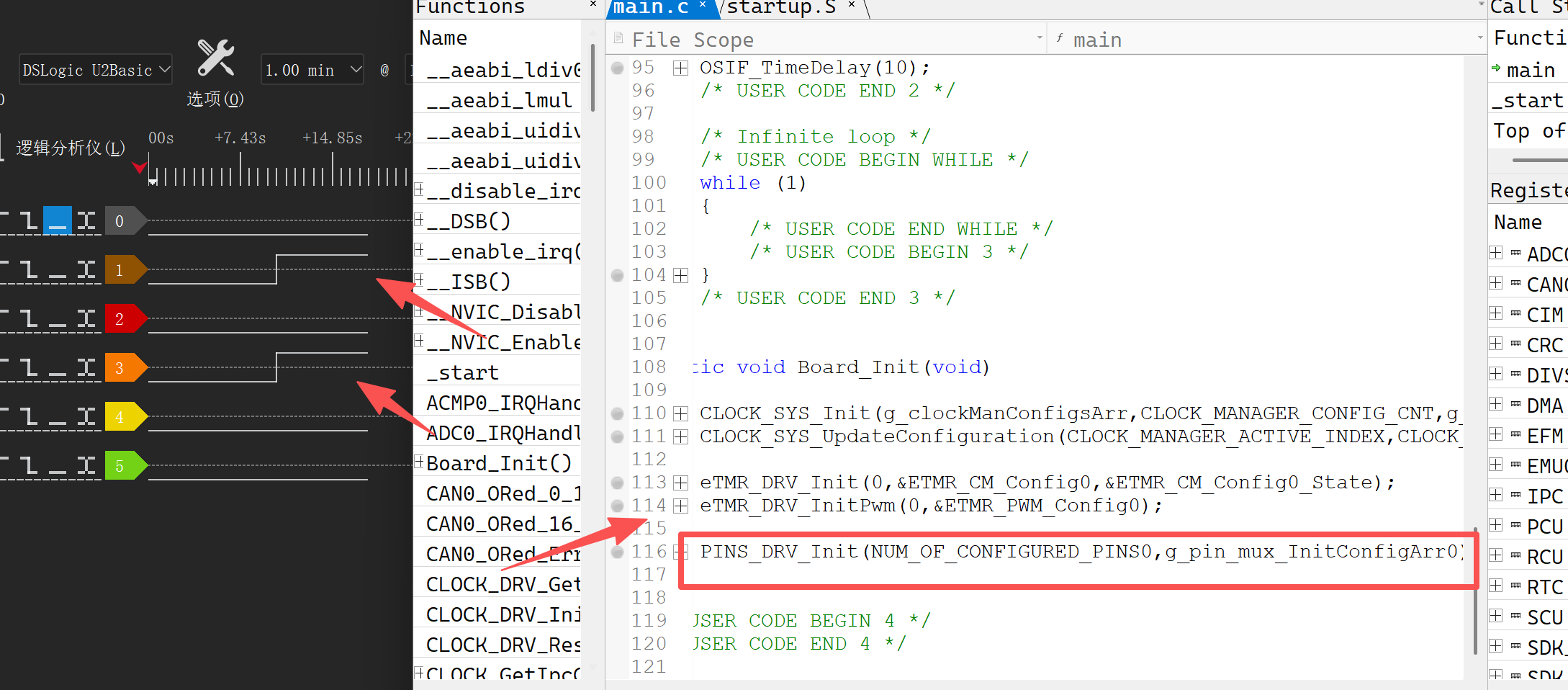1568x690 pixels.
Task: Close the main.c editor tab
Action: coord(703,6)
